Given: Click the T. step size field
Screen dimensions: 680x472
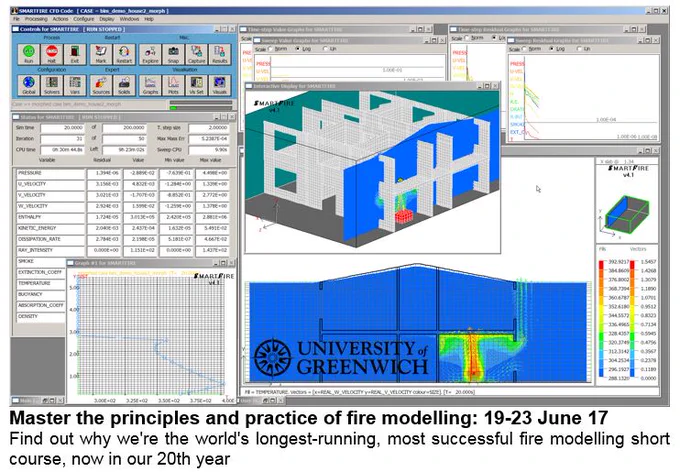Looking at the screenshot, I should pos(209,128).
